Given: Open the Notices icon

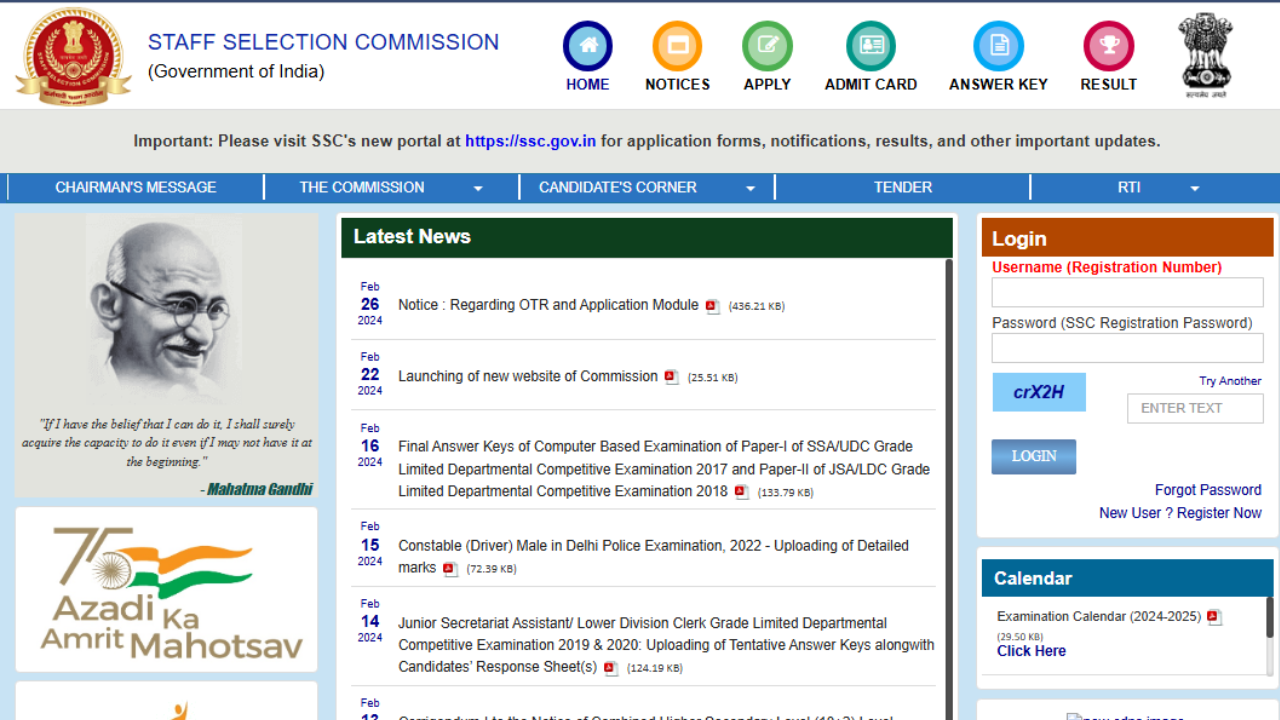Looking at the screenshot, I should pos(677,46).
